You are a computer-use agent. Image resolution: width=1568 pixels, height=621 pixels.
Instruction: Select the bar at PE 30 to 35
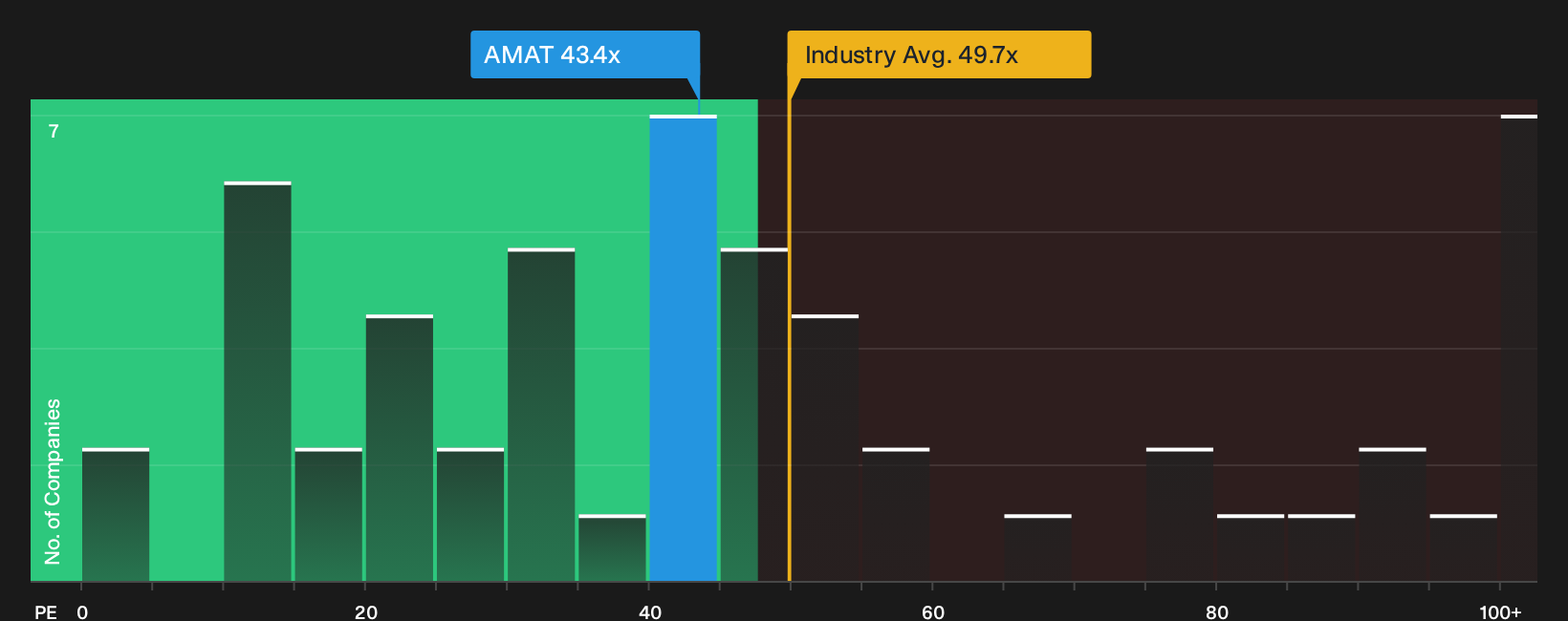(x=541, y=415)
